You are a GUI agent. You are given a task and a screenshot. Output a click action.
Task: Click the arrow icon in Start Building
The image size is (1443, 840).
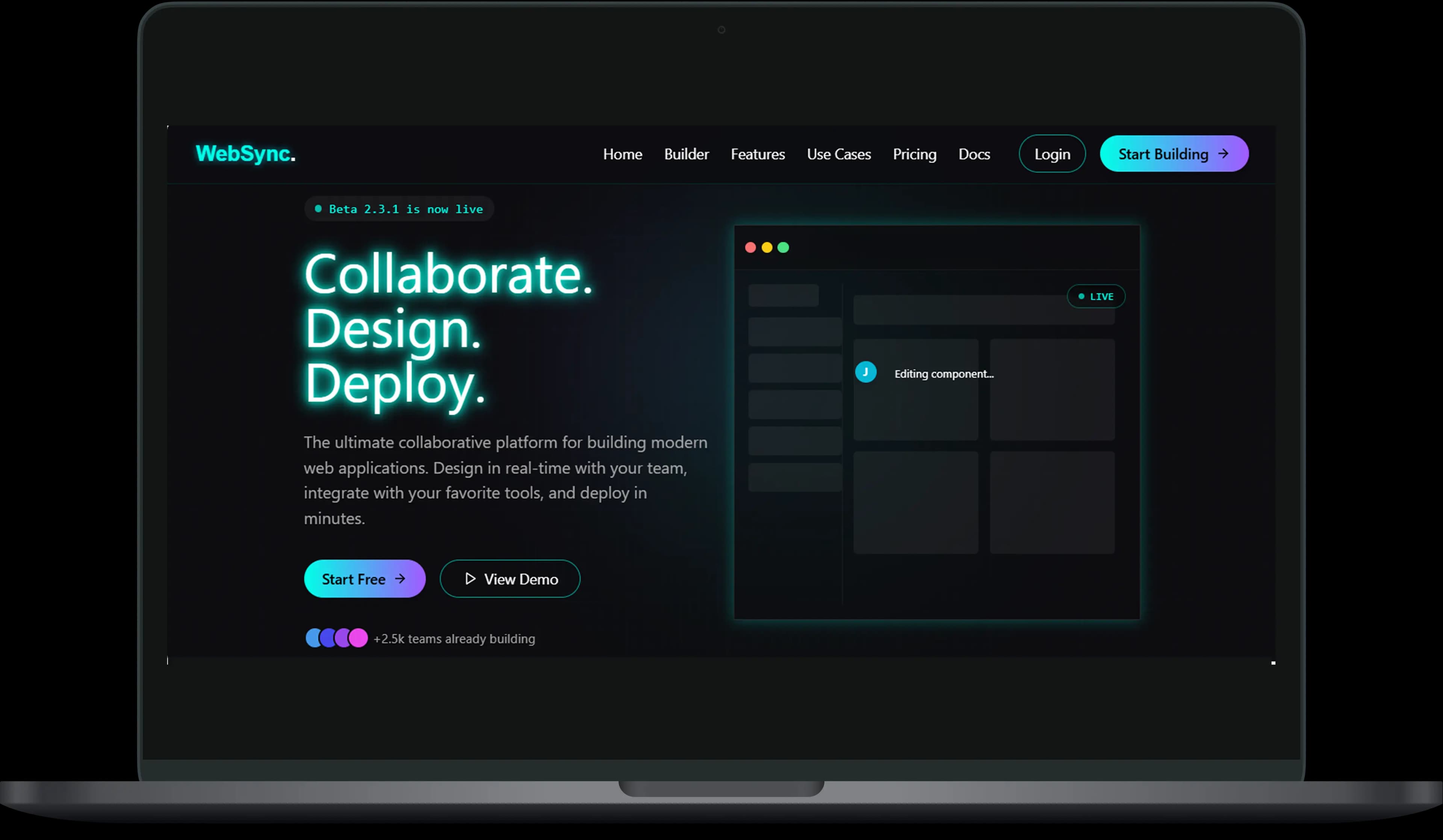(x=1223, y=153)
